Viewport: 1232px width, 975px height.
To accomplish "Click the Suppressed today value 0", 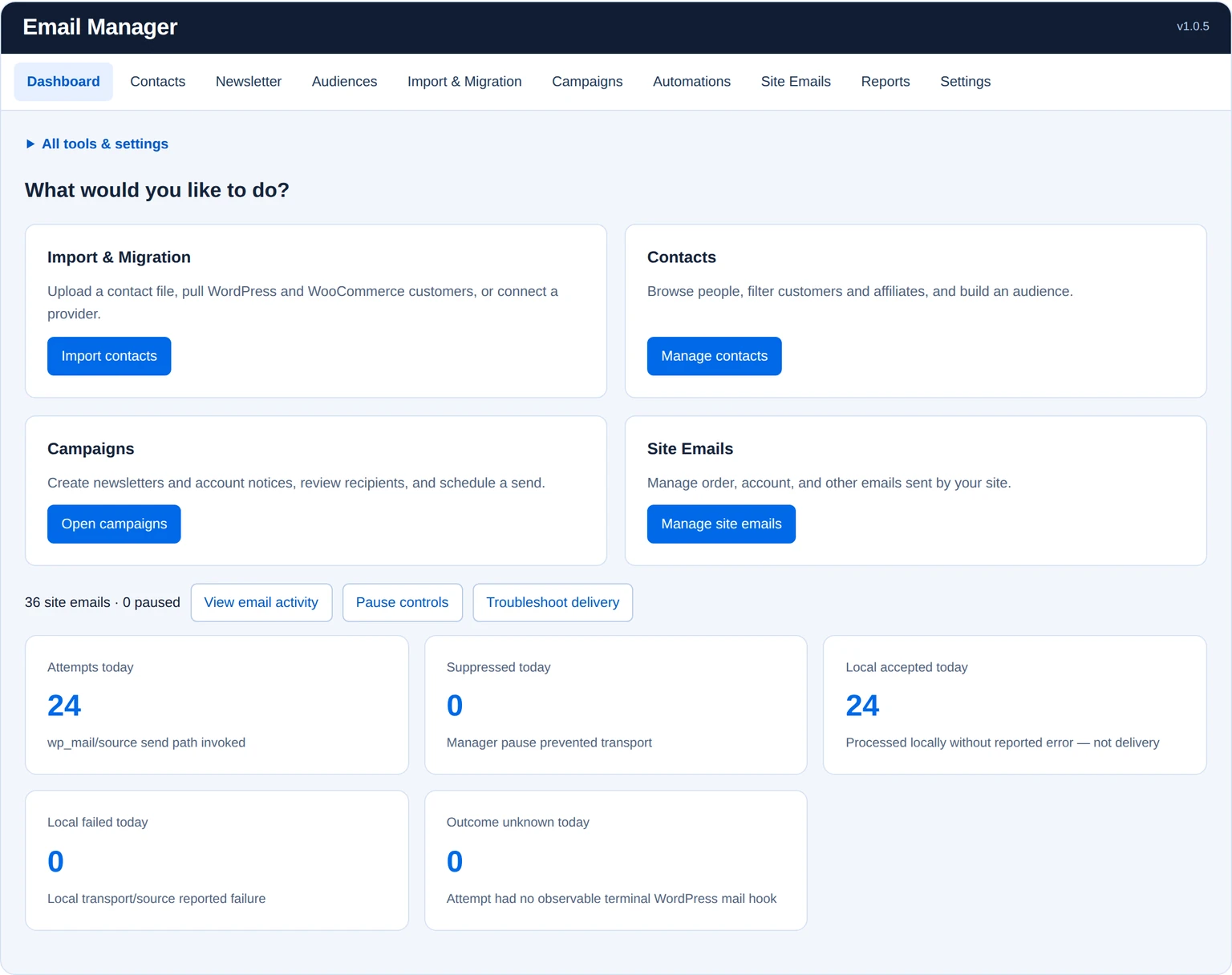I will [x=455, y=706].
